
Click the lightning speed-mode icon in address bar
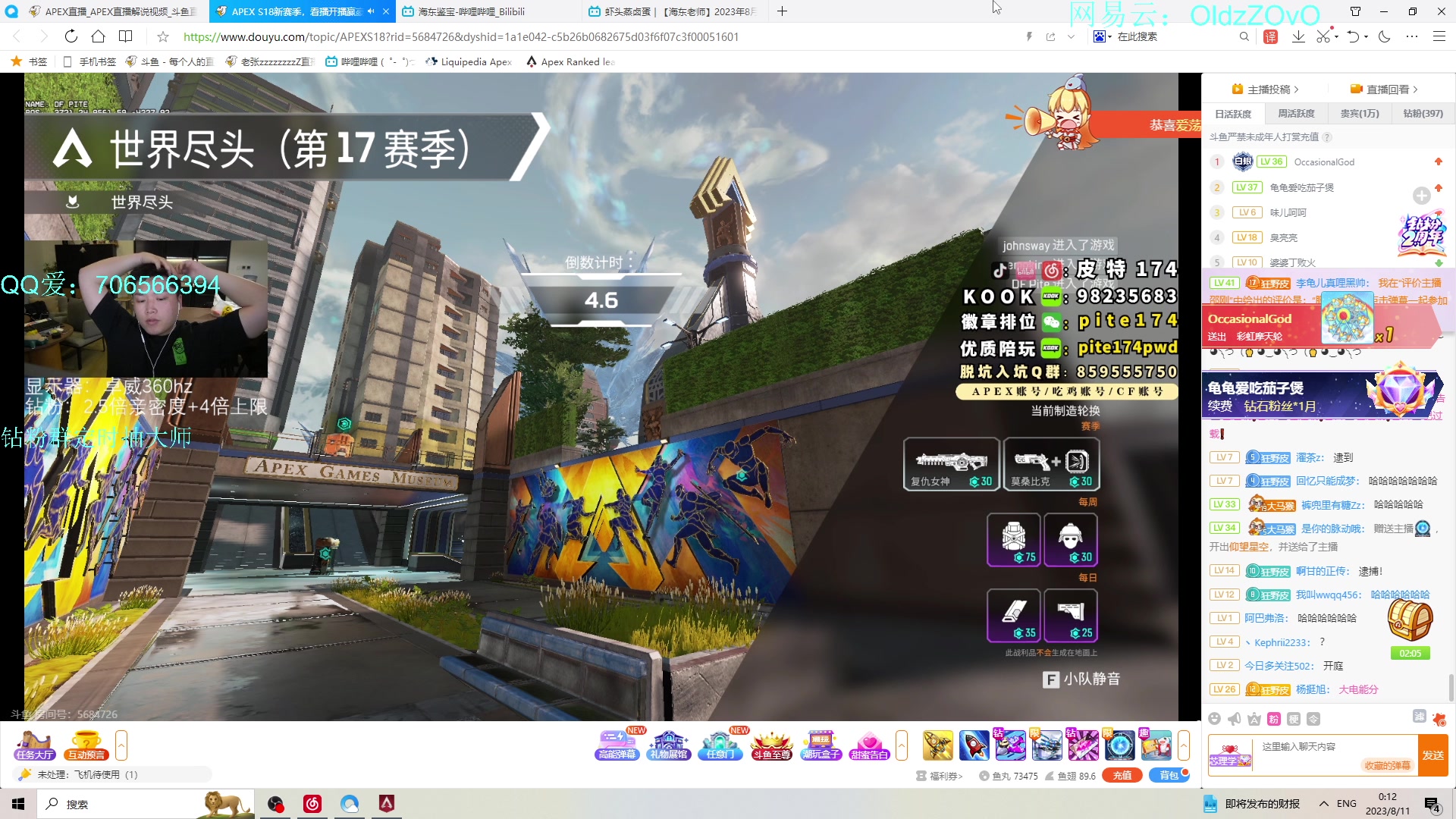point(1029,36)
